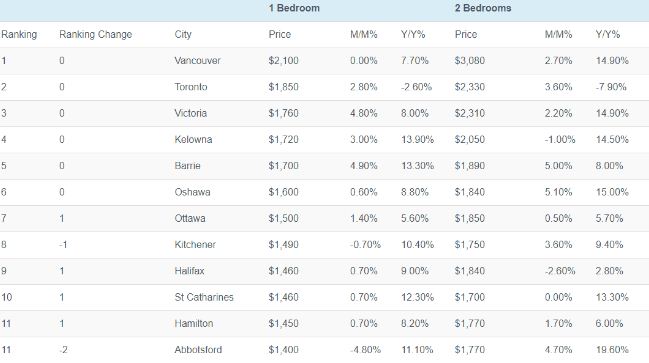Select the Abbotsford city cell
The width and height of the screenshot is (649, 363).
pos(198,350)
